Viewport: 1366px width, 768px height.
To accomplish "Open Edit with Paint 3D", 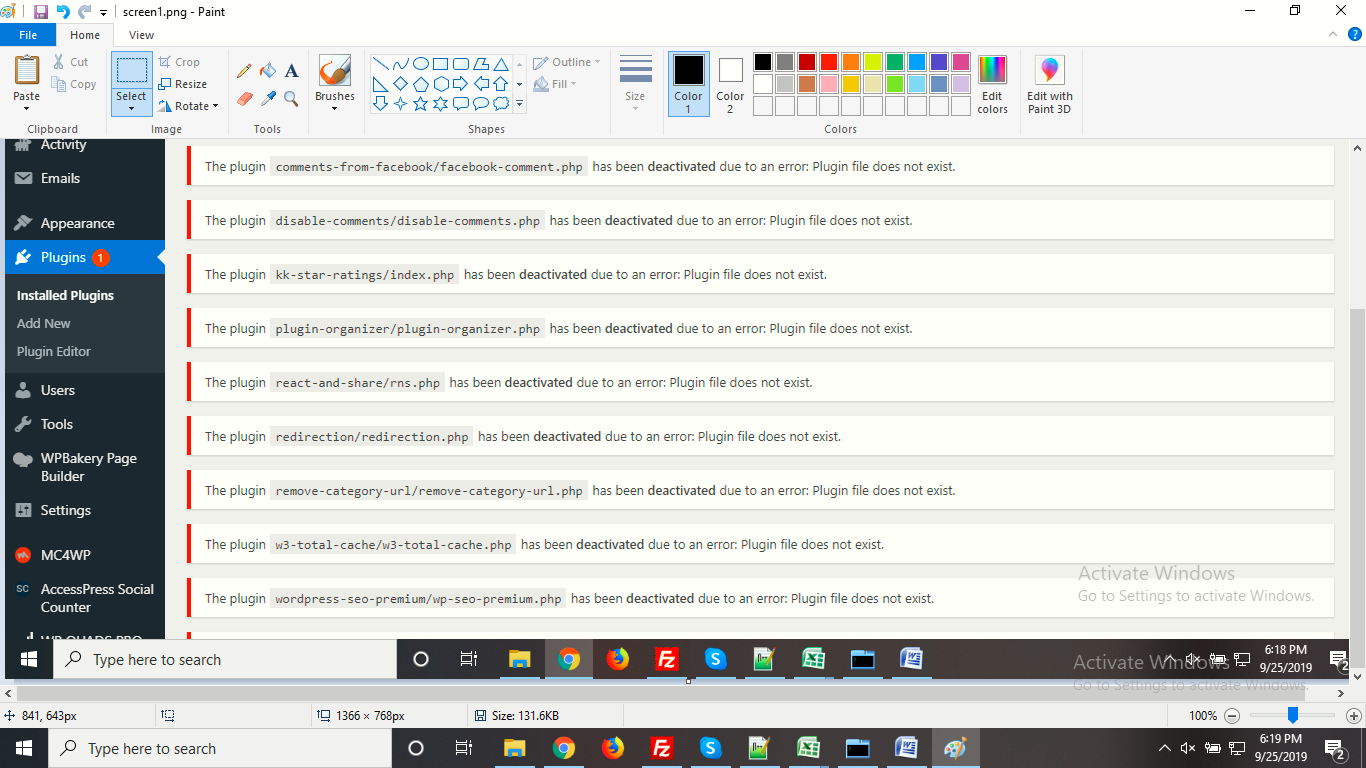I will pos(1049,84).
